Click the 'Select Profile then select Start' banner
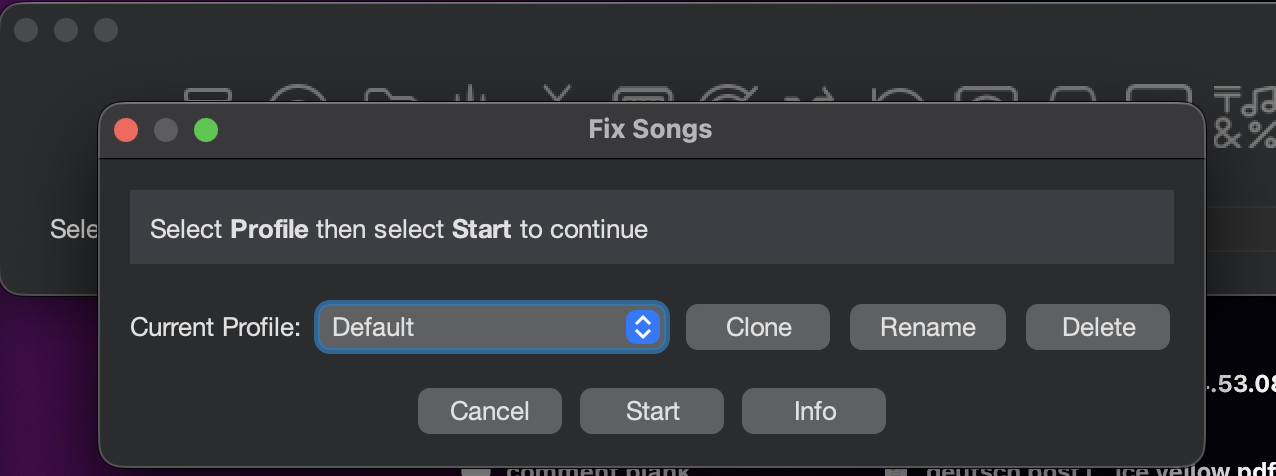This screenshot has height=476, width=1276. 651,229
